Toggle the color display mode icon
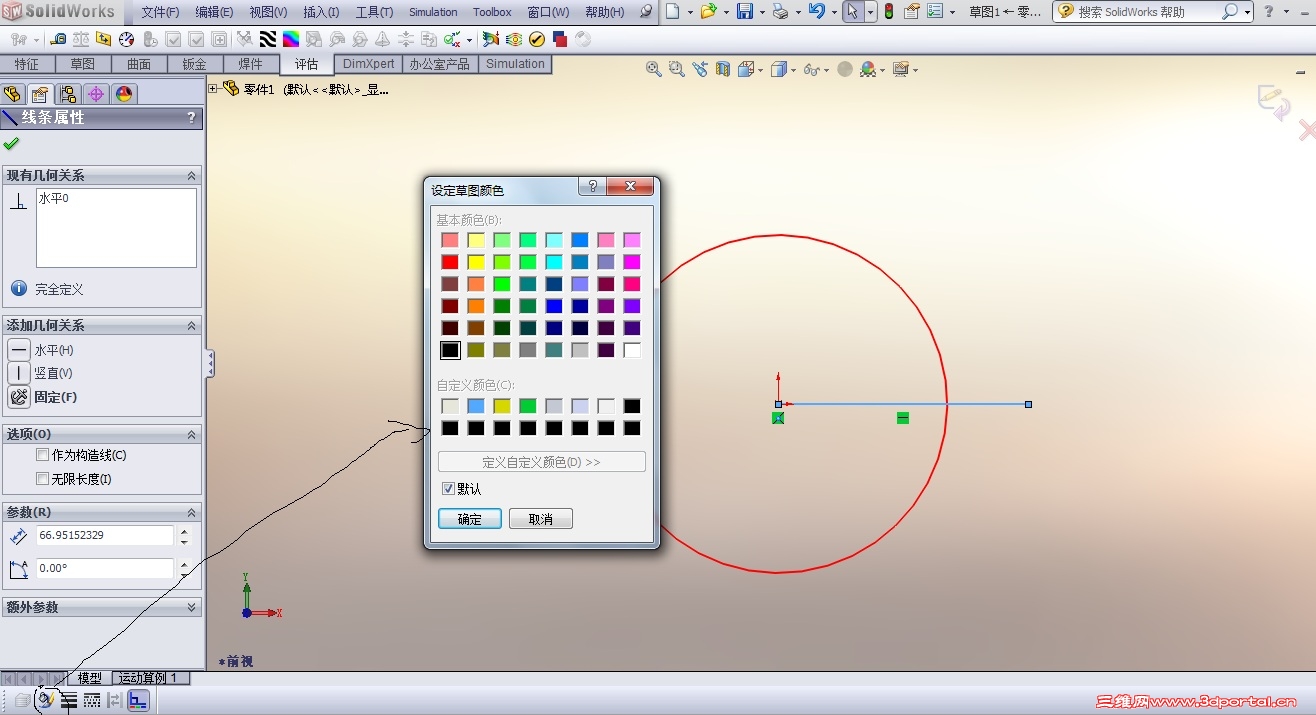Viewport: 1316px width, 715px height. click(x=138, y=700)
